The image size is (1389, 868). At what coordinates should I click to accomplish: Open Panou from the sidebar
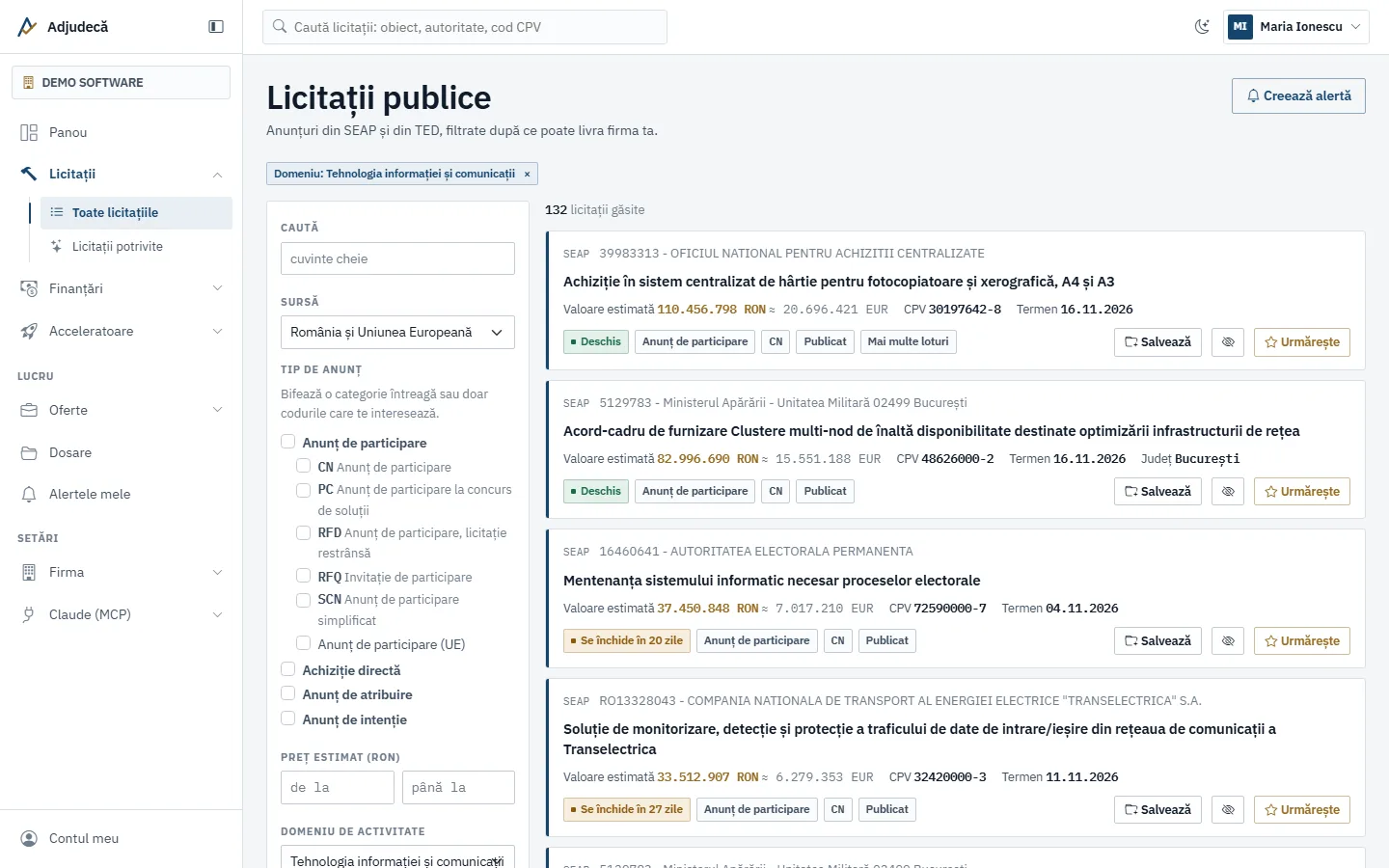click(121, 132)
